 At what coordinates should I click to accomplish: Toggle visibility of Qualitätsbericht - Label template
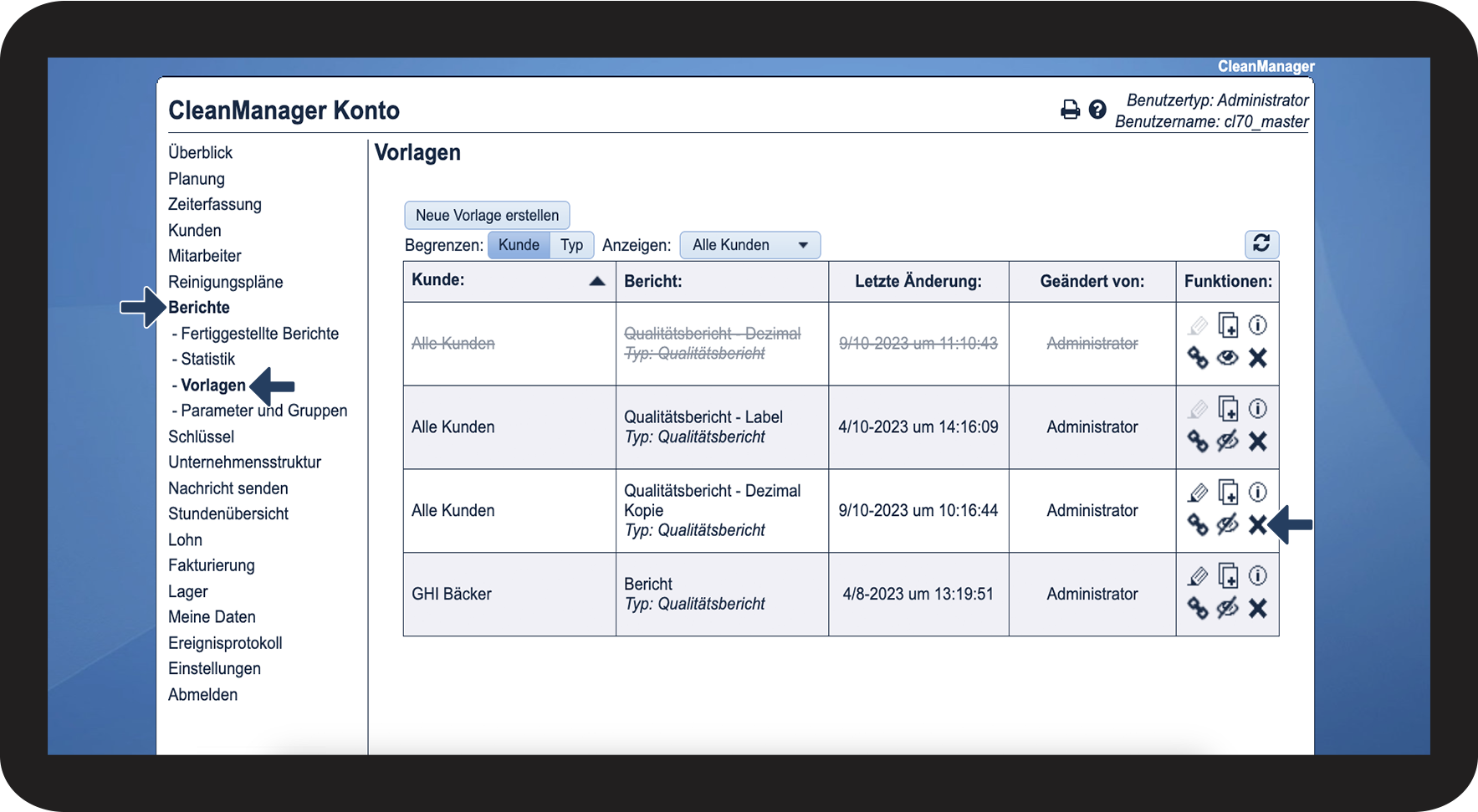(x=1227, y=441)
